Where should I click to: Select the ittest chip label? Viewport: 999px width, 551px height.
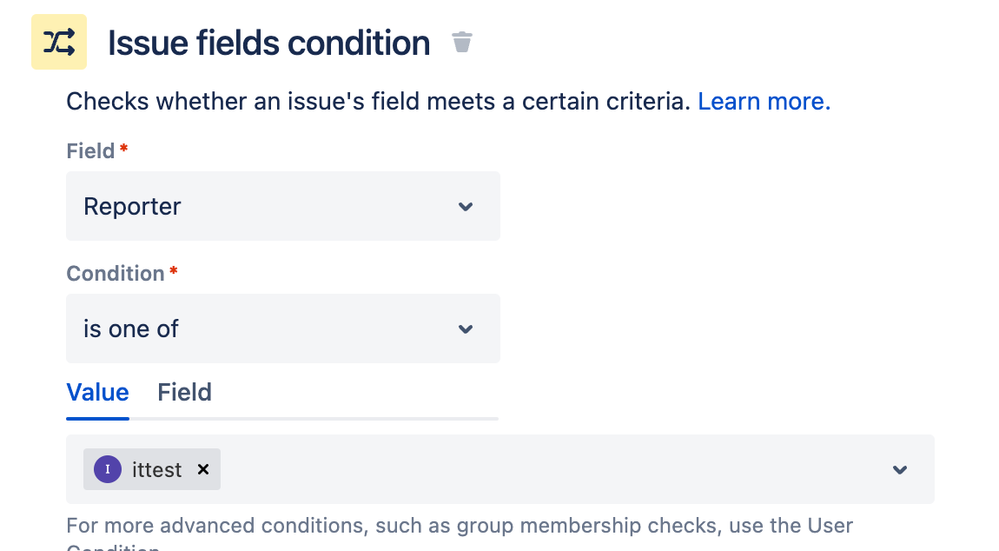point(157,470)
